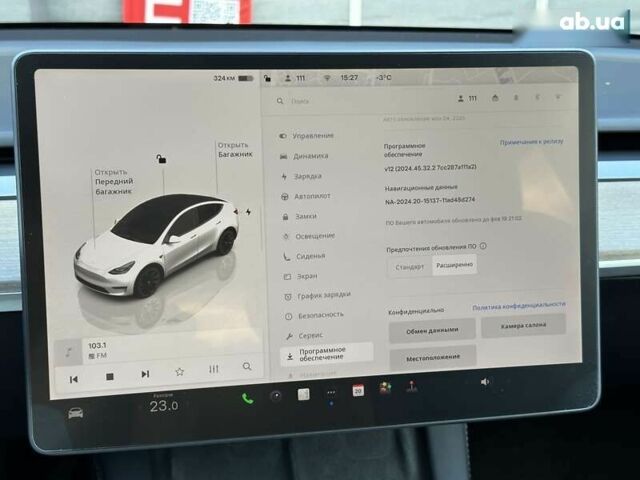This screenshot has height=480, width=640.
Task: Favorite the current station with star
Action: (179, 372)
